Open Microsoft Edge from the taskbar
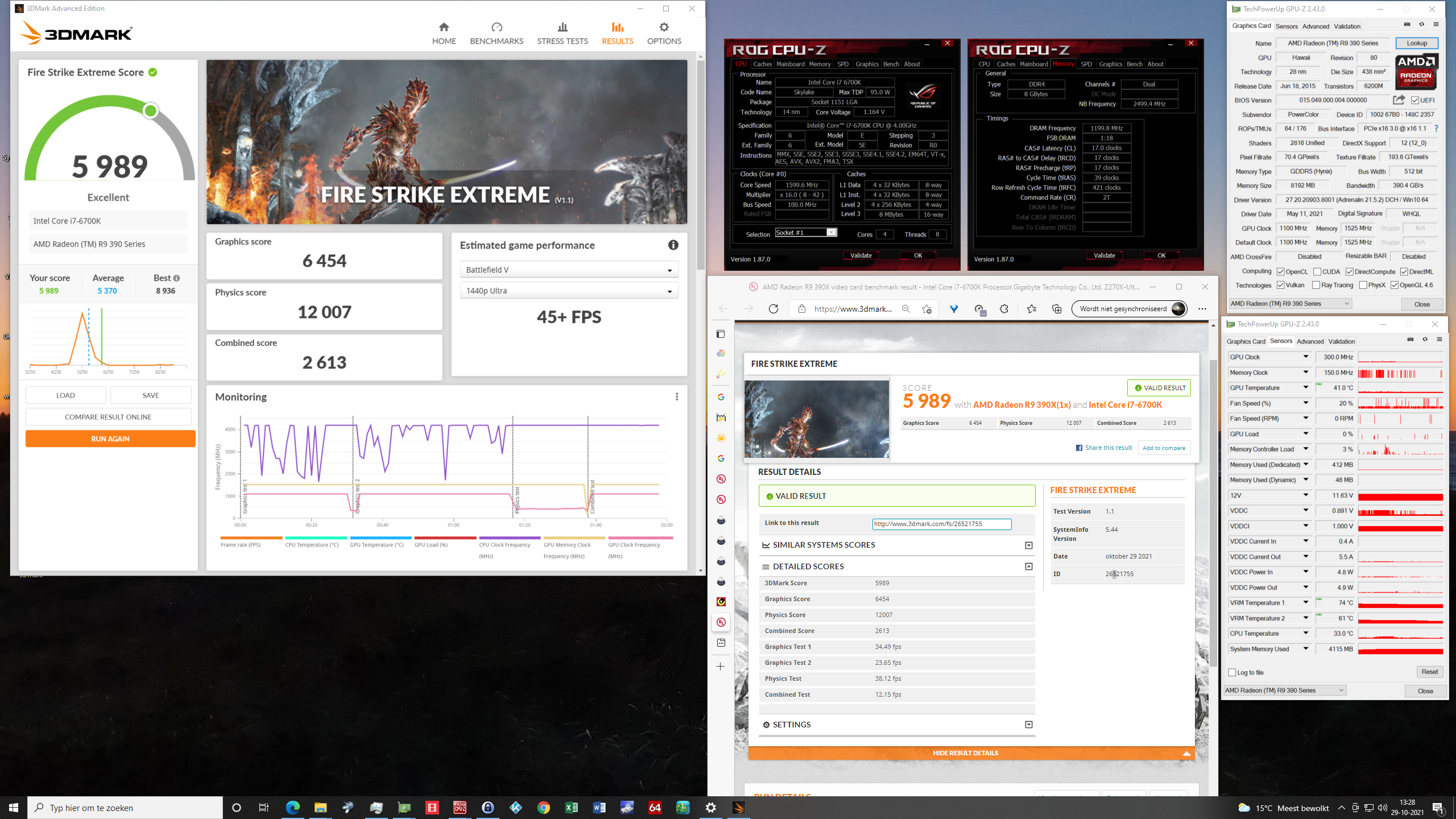This screenshot has height=819, width=1456. [x=292, y=808]
